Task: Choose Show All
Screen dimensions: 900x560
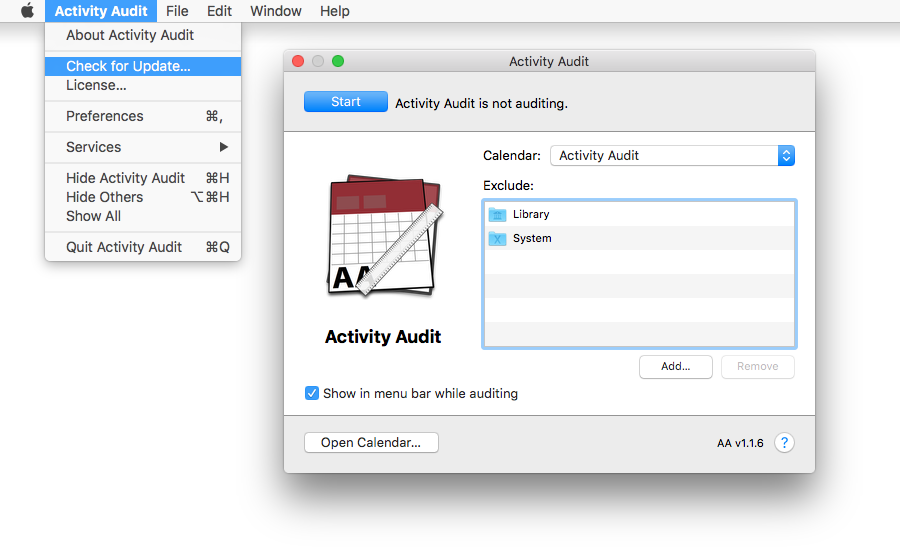Action: click(143, 216)
